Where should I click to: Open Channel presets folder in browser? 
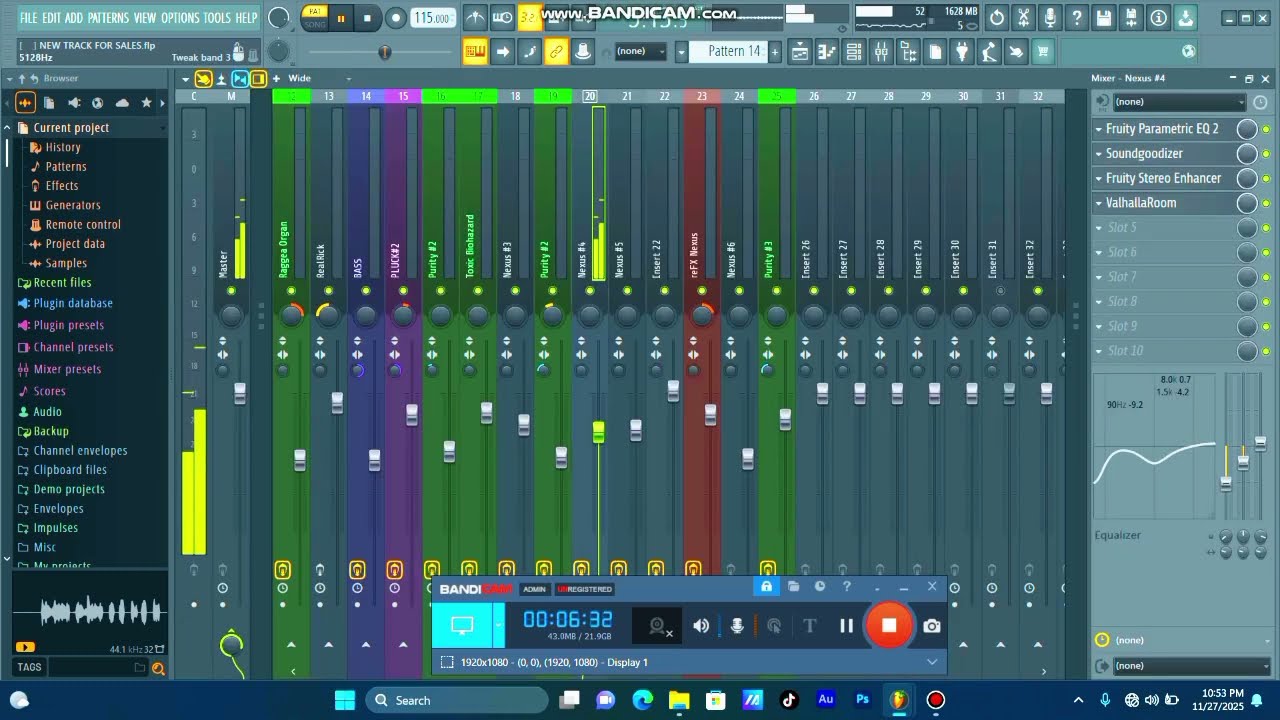[73, 347]
